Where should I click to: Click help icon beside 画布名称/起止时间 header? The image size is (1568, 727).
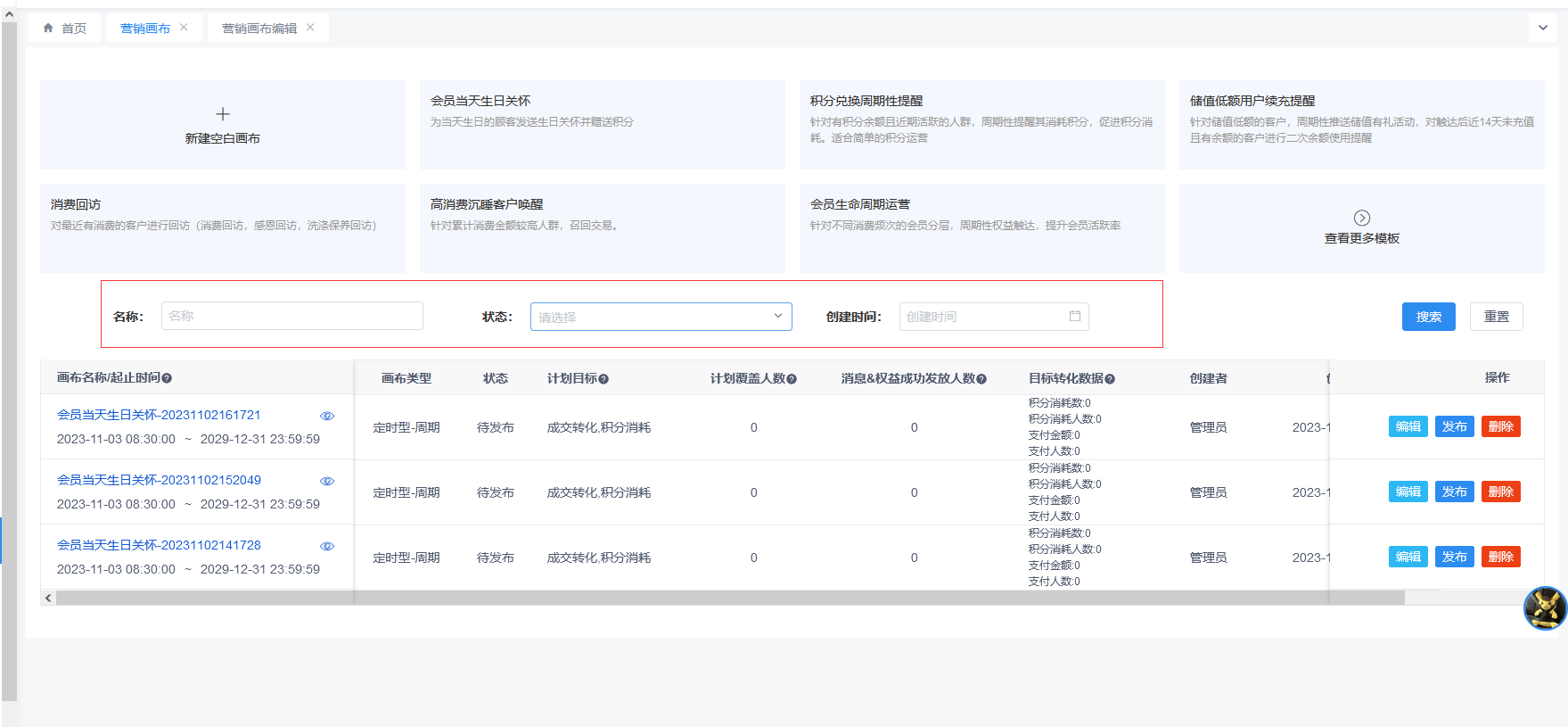(167, 378)
